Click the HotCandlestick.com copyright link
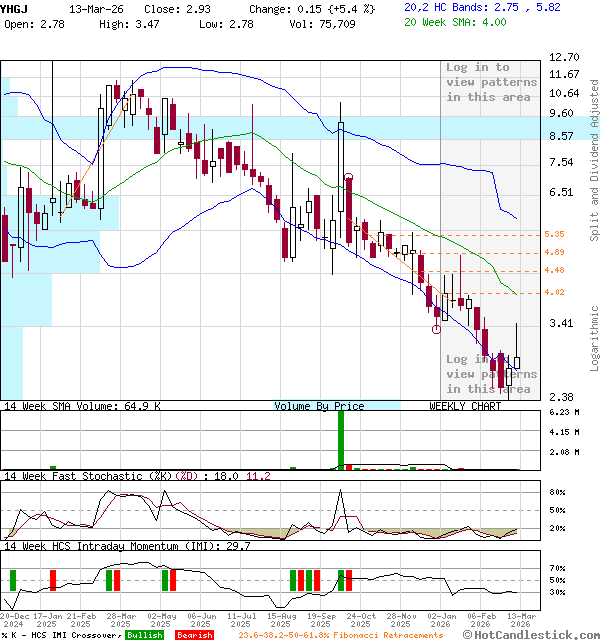Screen dimensions: 600x640 coord(540,635)
